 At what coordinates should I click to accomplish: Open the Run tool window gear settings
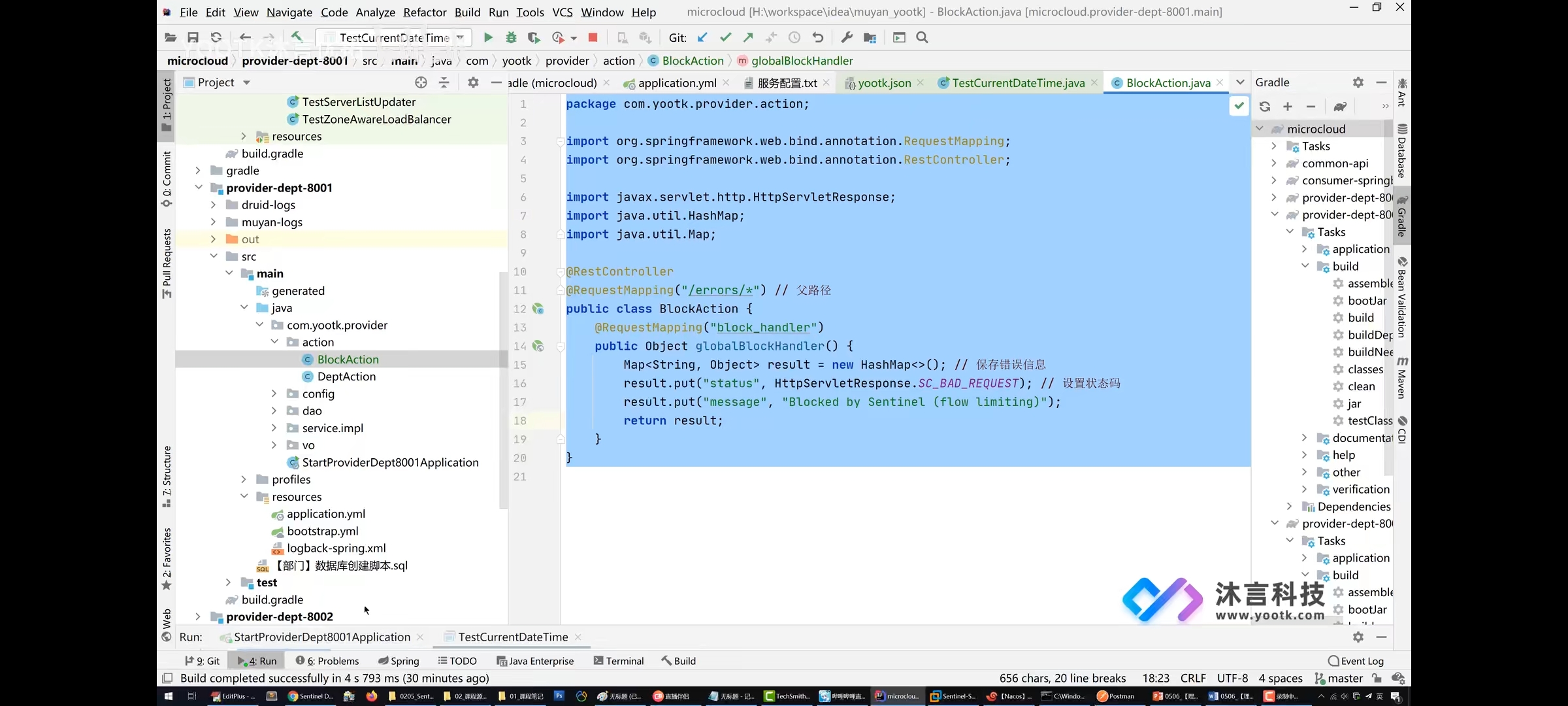point(1358,637)
